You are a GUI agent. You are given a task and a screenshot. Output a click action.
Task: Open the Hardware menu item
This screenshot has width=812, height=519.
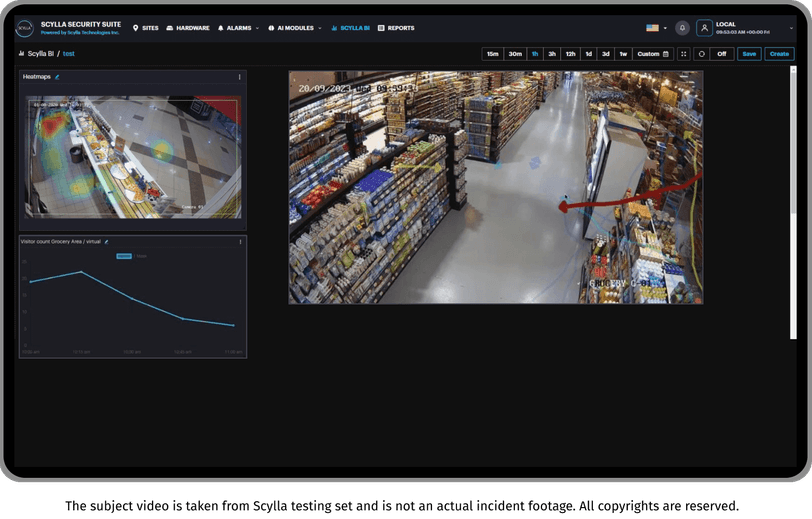coord(187,28)
